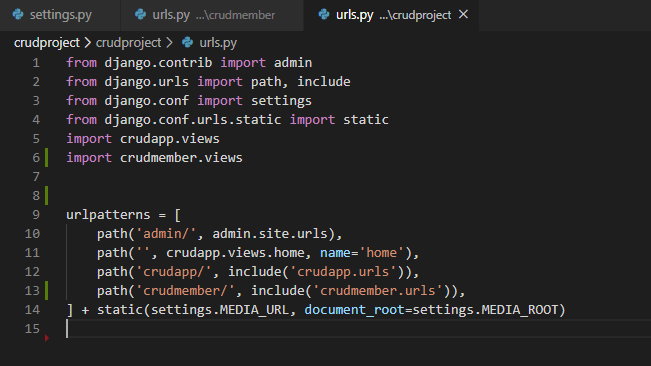Click green change marker on line 8
Screen dimensions: 651x366
point(46,195)
